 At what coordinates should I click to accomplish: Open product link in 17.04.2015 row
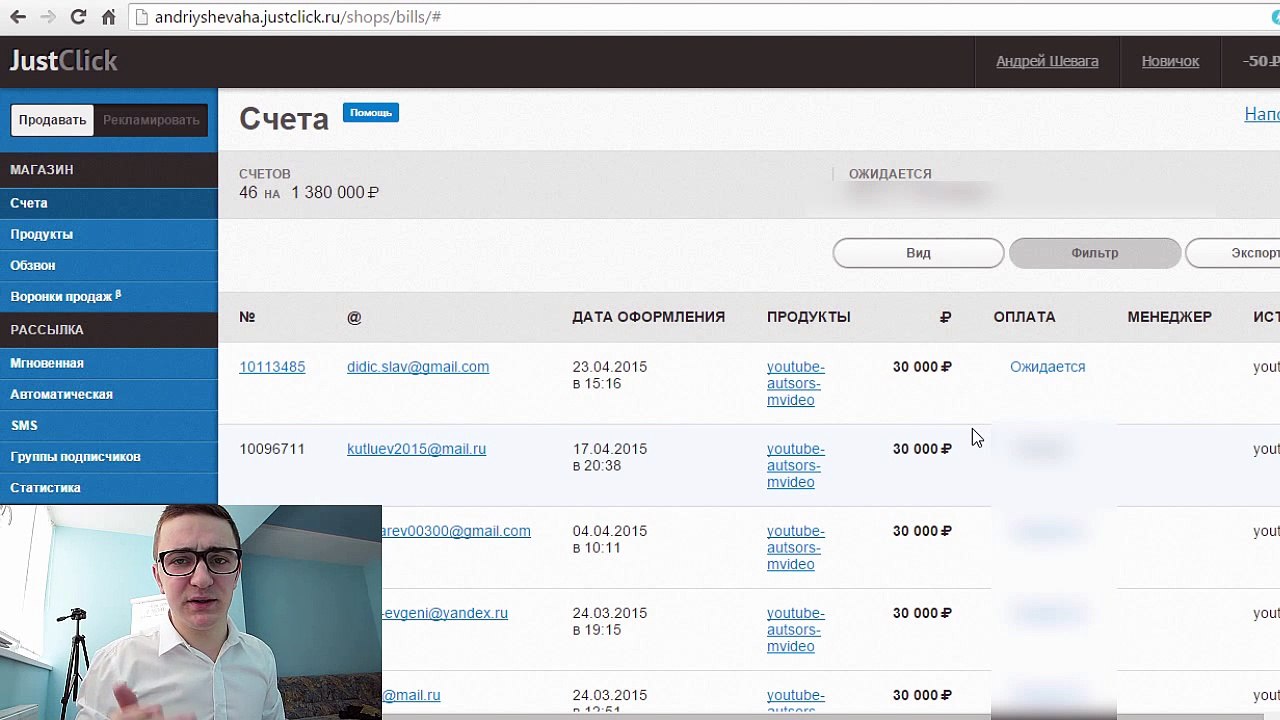point(795,465)
